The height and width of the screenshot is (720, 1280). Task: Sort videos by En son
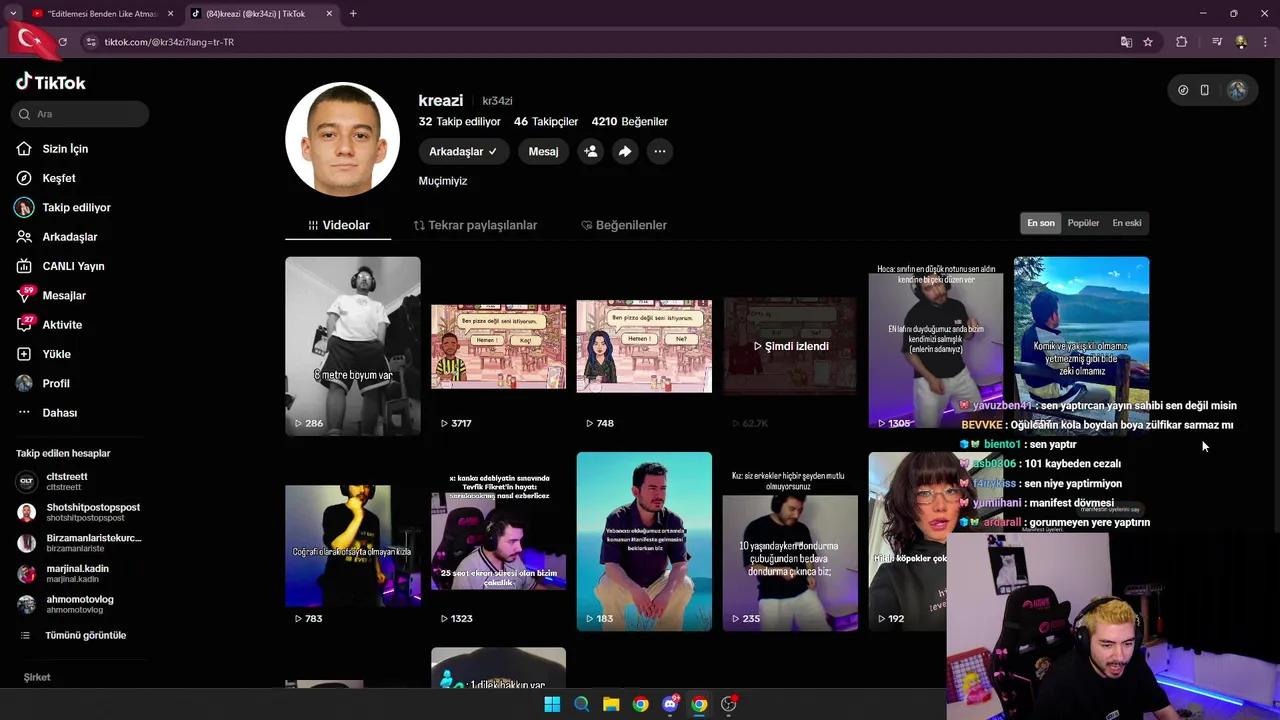[1041, 223]
